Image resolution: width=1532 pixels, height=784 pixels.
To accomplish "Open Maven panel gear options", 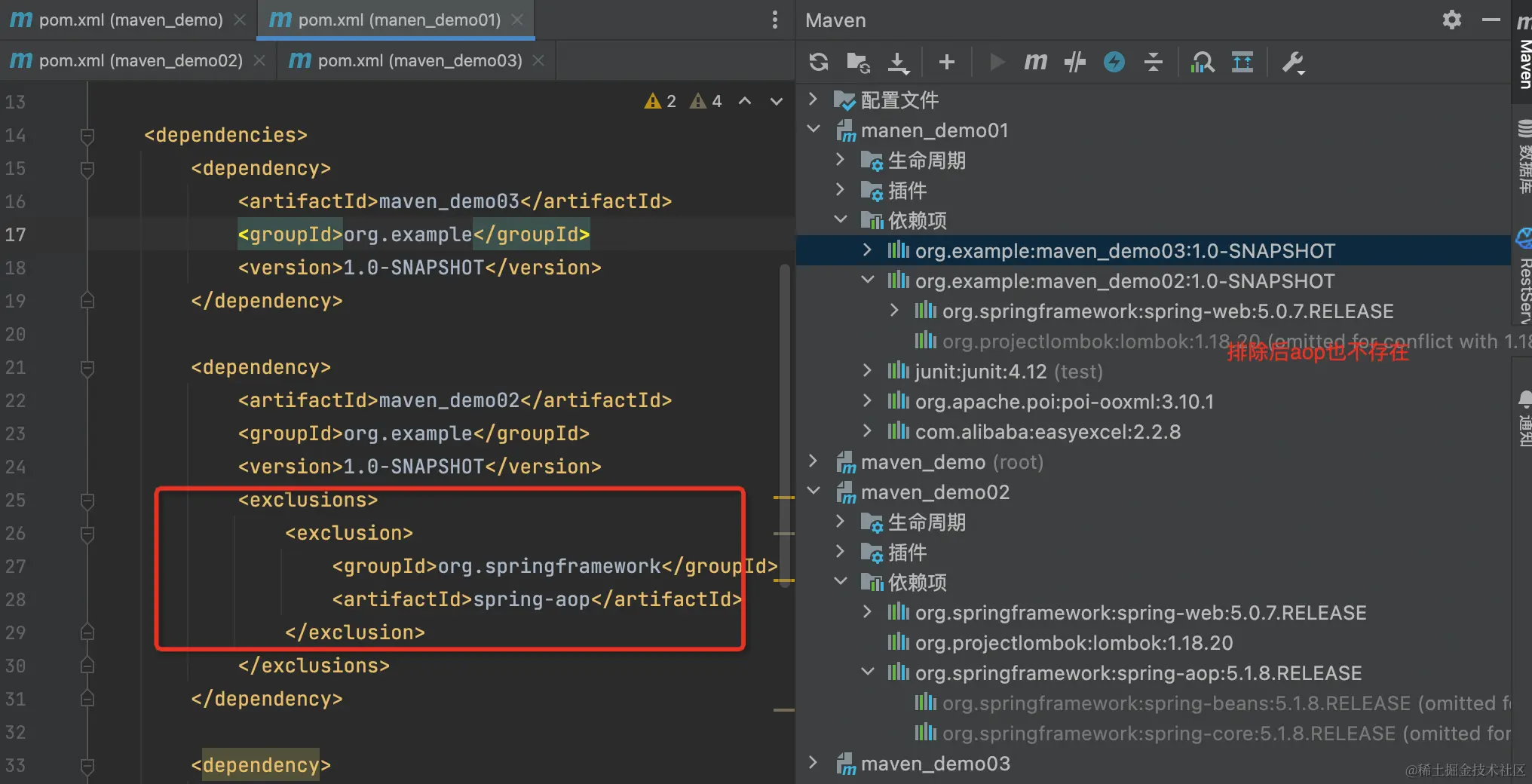I will 1452,20.
